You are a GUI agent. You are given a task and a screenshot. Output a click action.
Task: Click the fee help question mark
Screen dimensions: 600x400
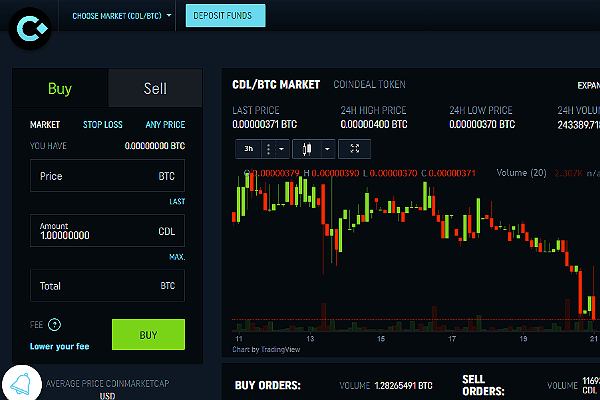(x=55, y=324)
